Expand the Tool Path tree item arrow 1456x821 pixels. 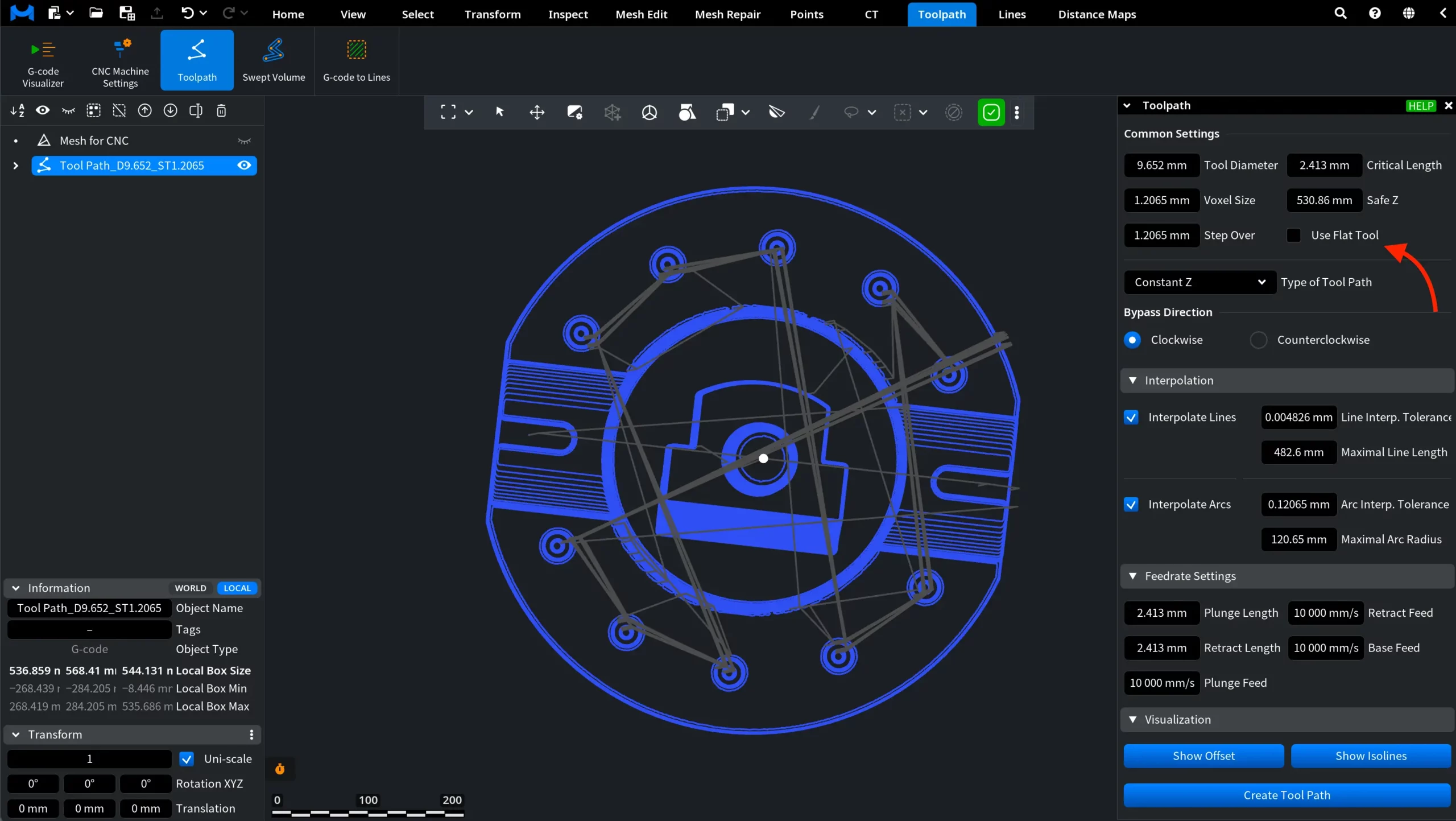click(x=16, y=166)
